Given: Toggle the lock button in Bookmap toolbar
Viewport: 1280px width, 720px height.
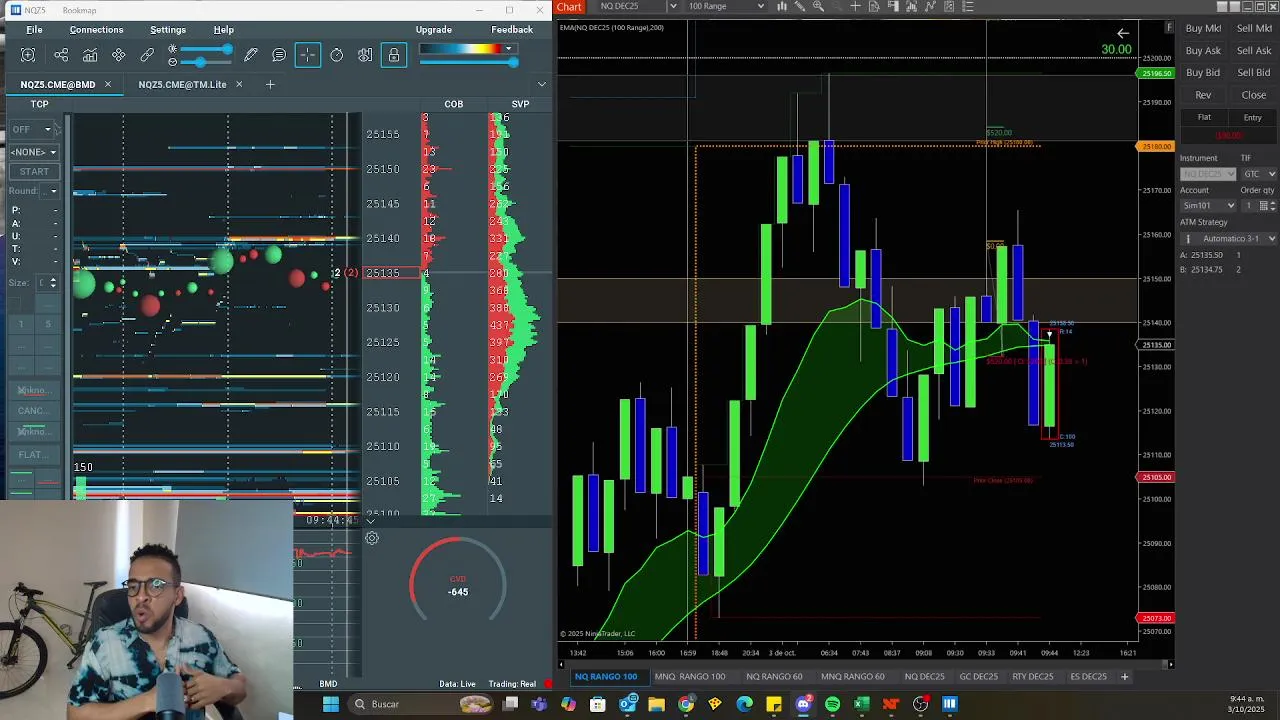Looking at the screenshot, I should tap(394, 55).
